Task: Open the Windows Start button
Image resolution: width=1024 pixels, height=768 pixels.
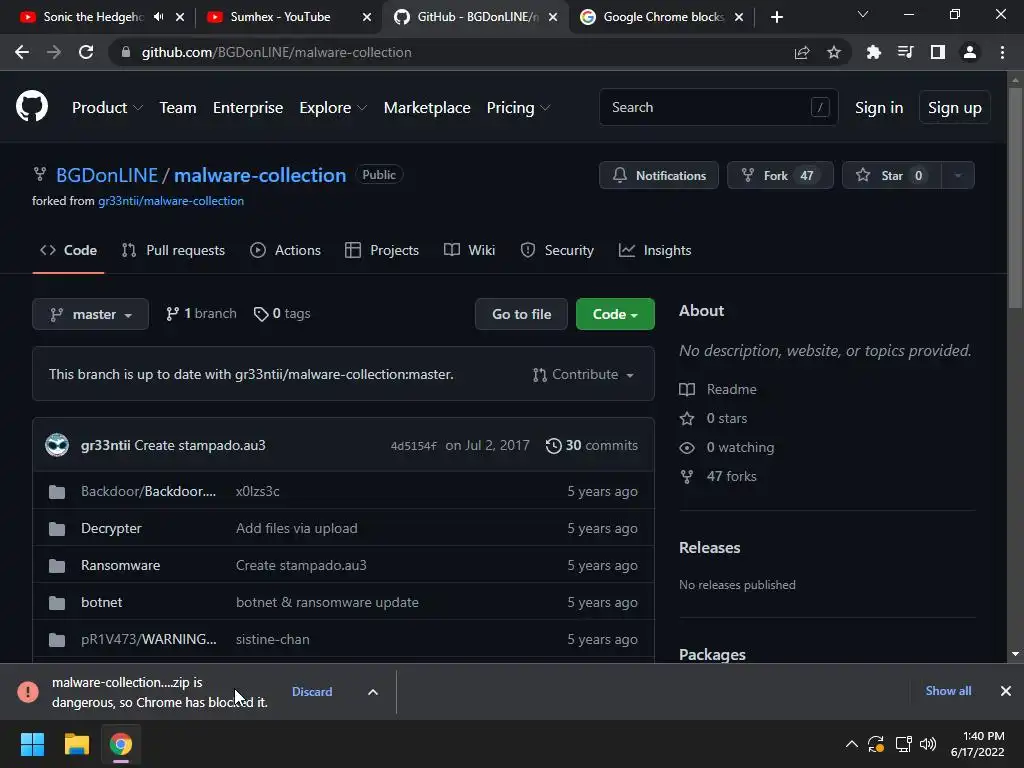Action: coord(32,744)
